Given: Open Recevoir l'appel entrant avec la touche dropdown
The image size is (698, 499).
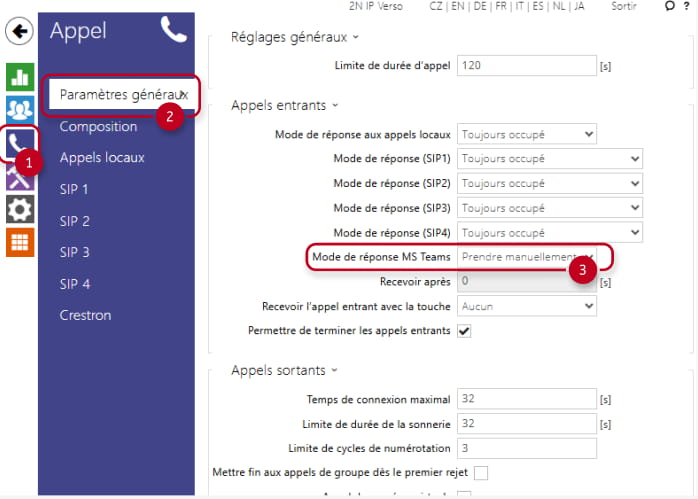Looking at the screenshot, I should pyautogui.click(x=527, y=307).
